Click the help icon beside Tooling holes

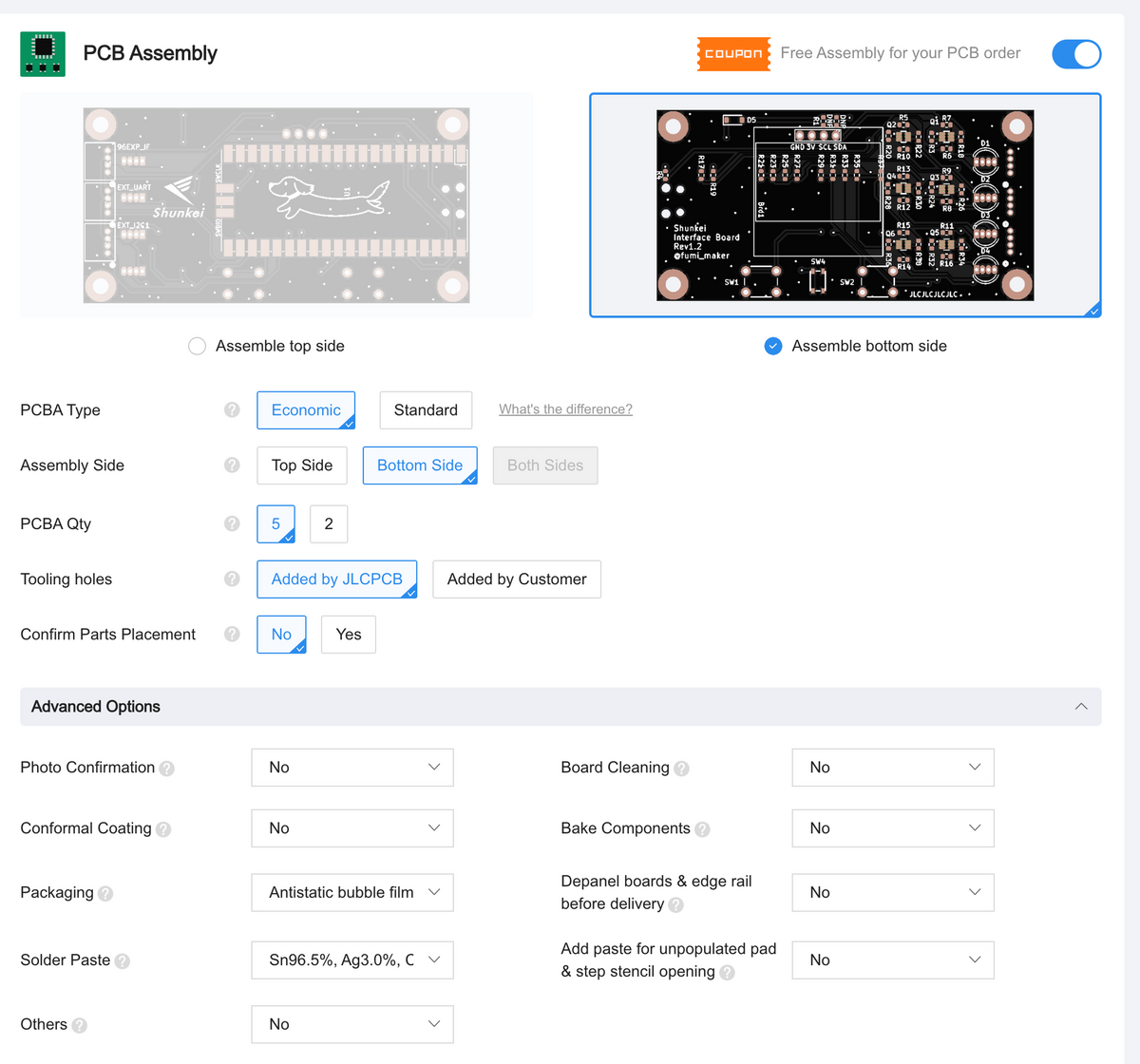[x=231, y=579]
